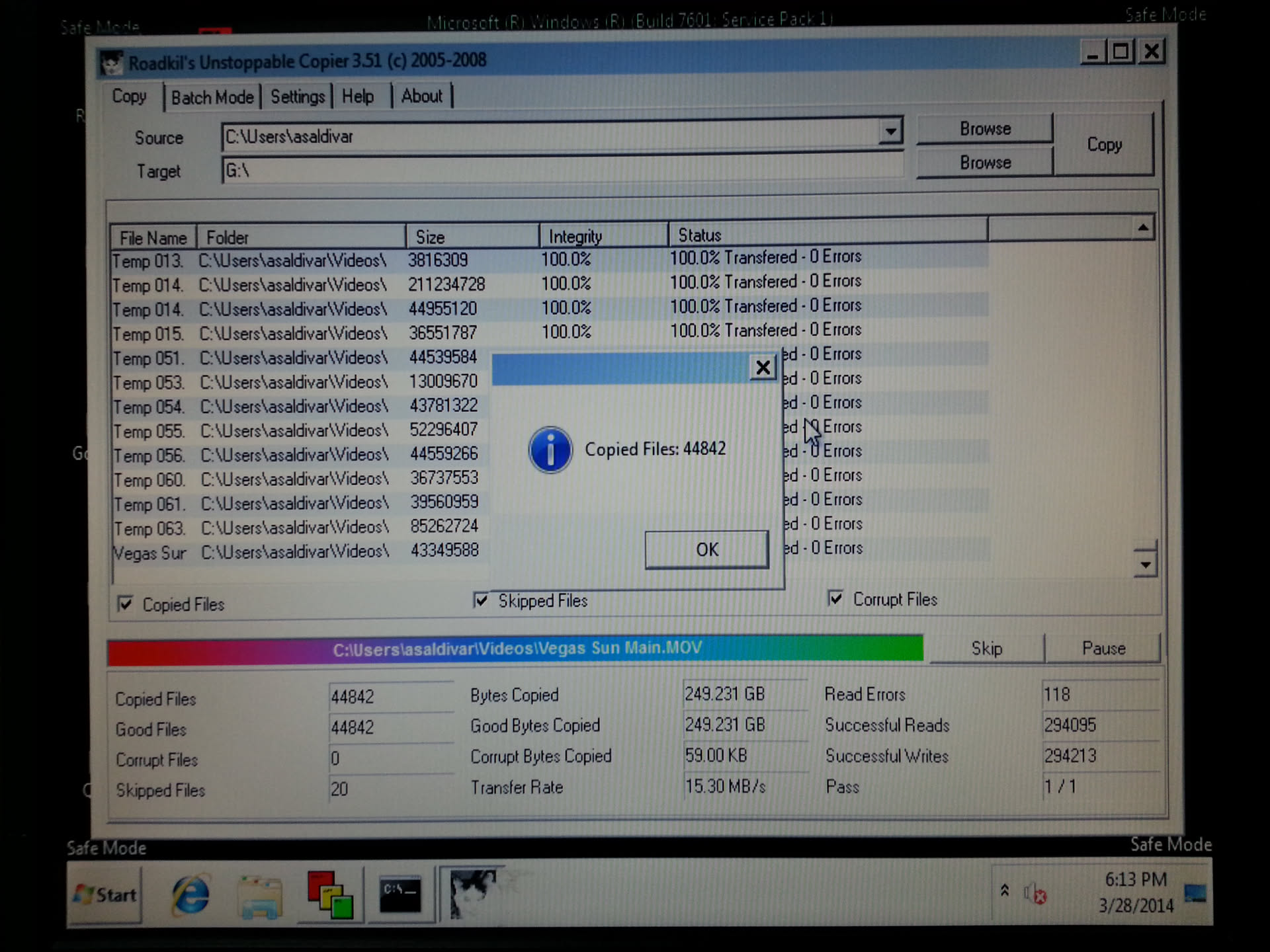Open the Settings tab
The width and height of the screenshot is (1270, 952).
point(298,97)
